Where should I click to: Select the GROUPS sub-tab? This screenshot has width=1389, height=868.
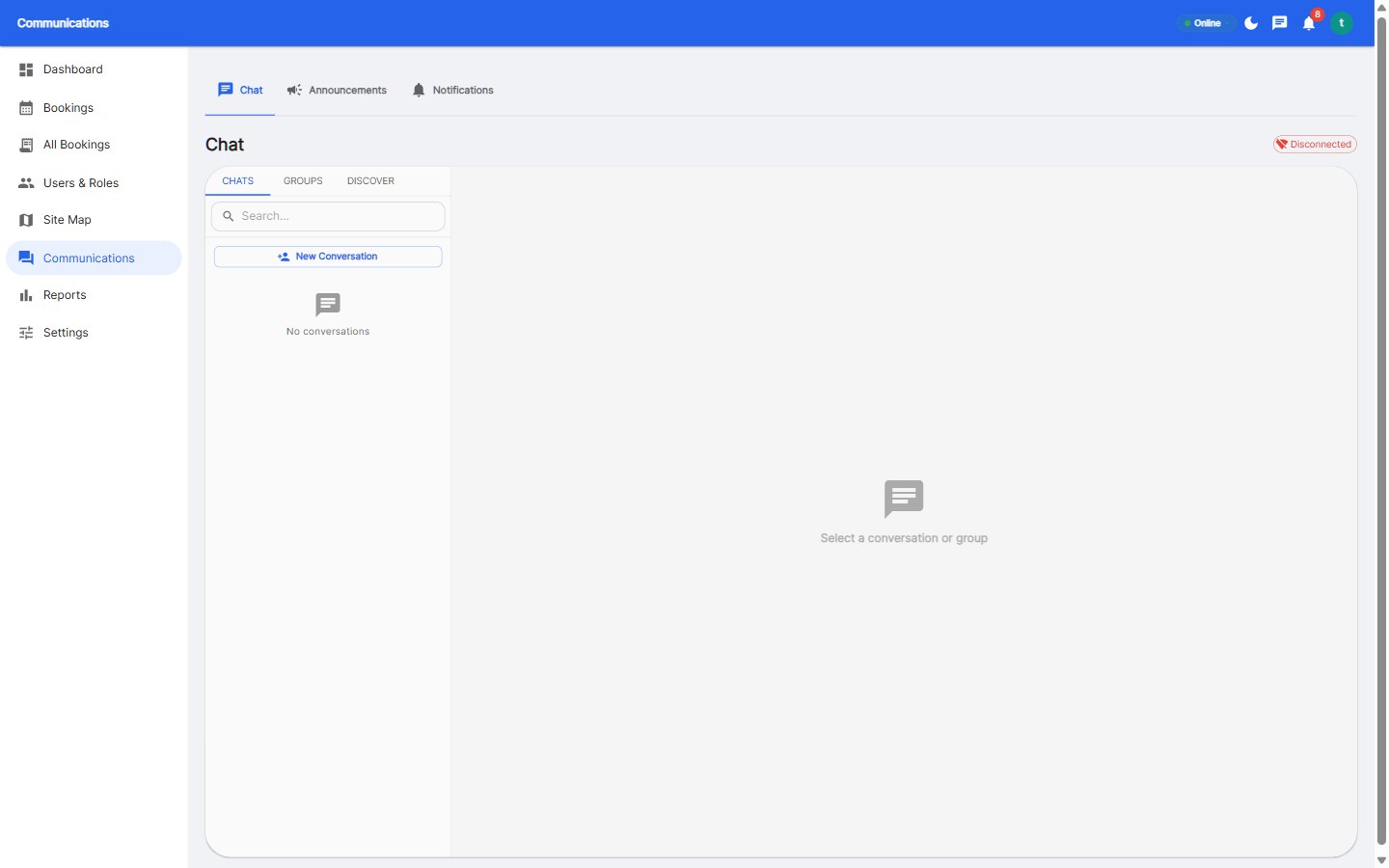click(303, 181)
